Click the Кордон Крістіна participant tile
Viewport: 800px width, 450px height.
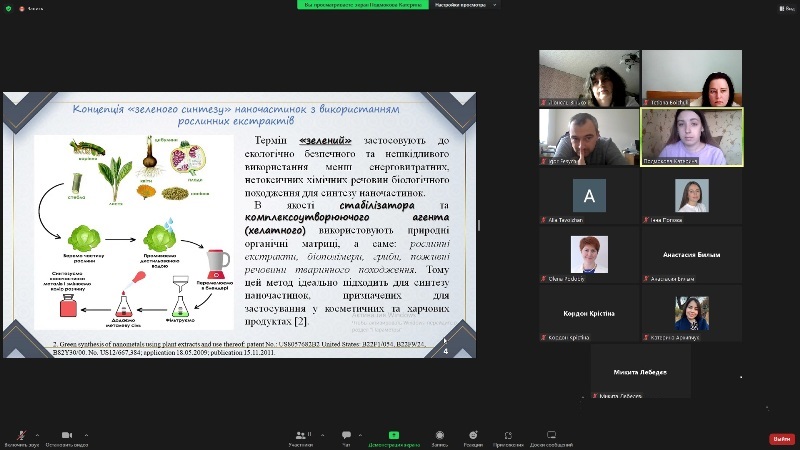(589, 313)
